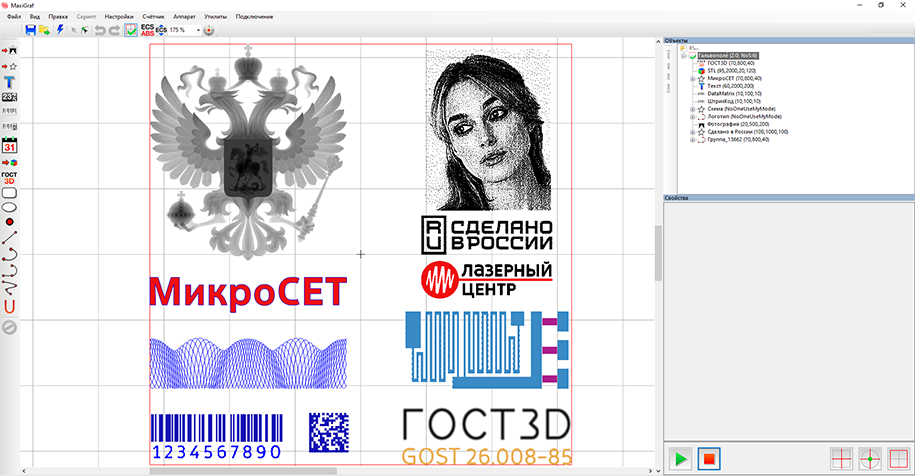Select the straight line tool
Screen dimensions: 915x476
(x=9, y=238)
